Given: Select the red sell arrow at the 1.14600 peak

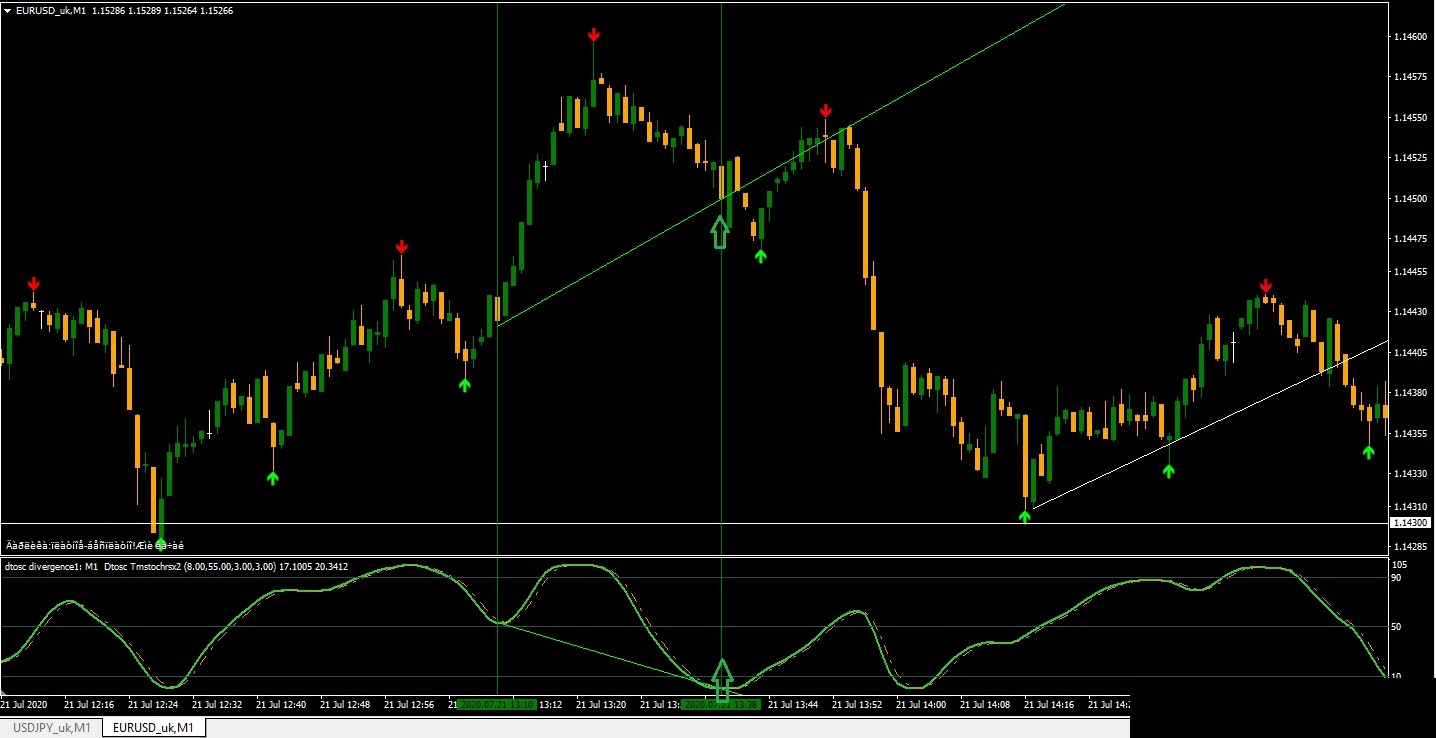Looking at the screenshot, I should pyautogui.click(x=594, y=36).
